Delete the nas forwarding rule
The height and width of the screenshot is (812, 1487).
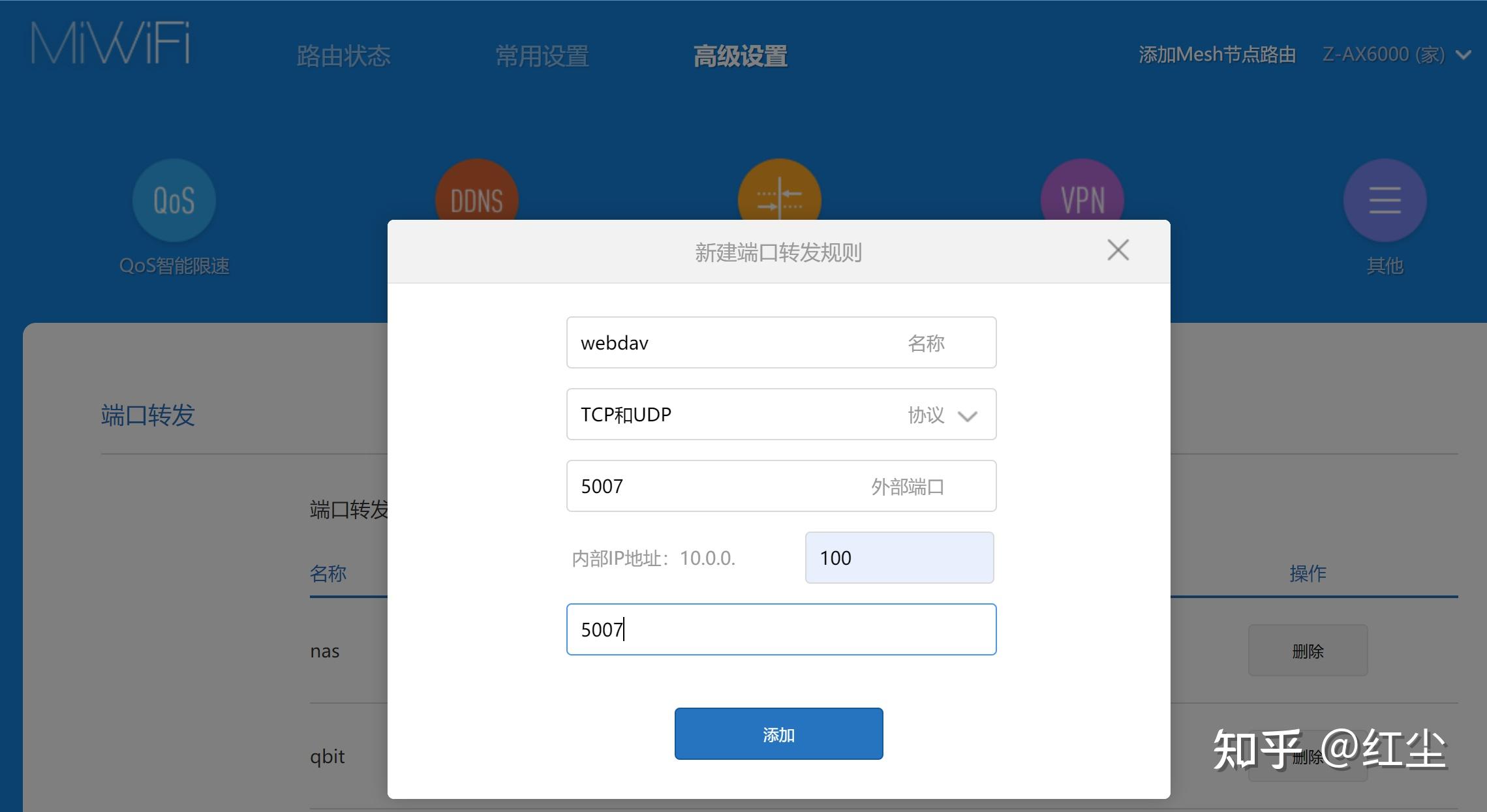click(1308, 650)
